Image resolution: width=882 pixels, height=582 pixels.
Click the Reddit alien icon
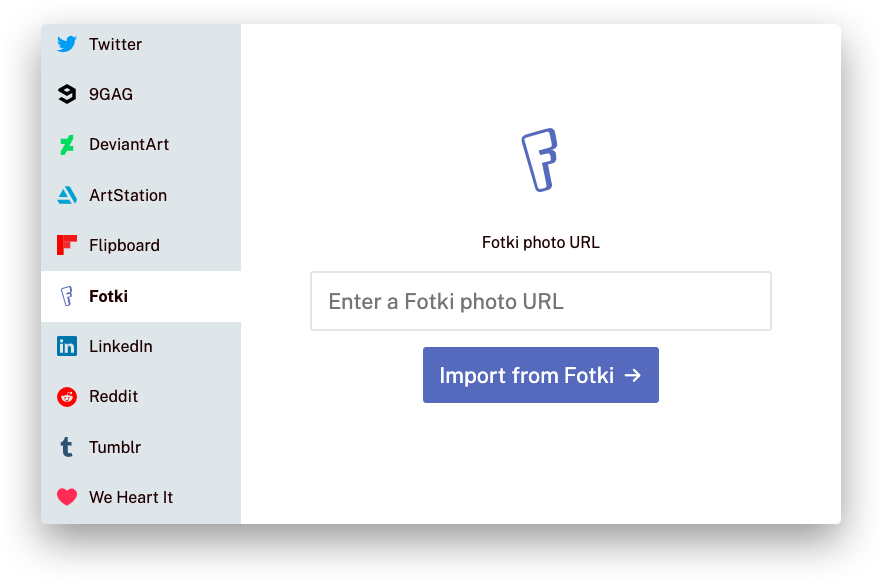(x=67, y=397)
